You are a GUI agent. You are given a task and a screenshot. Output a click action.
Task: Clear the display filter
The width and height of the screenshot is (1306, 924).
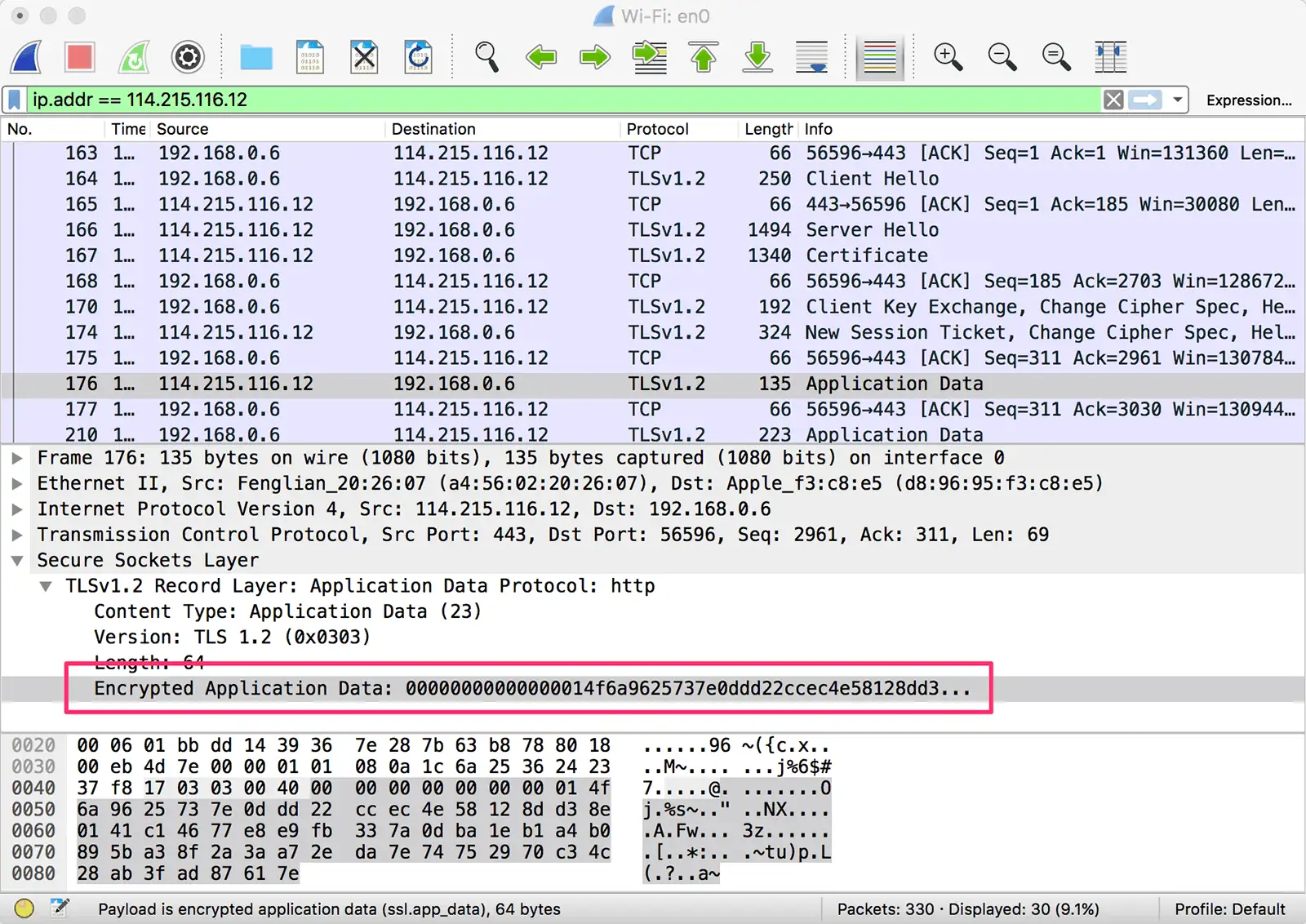click(1113, 100)
